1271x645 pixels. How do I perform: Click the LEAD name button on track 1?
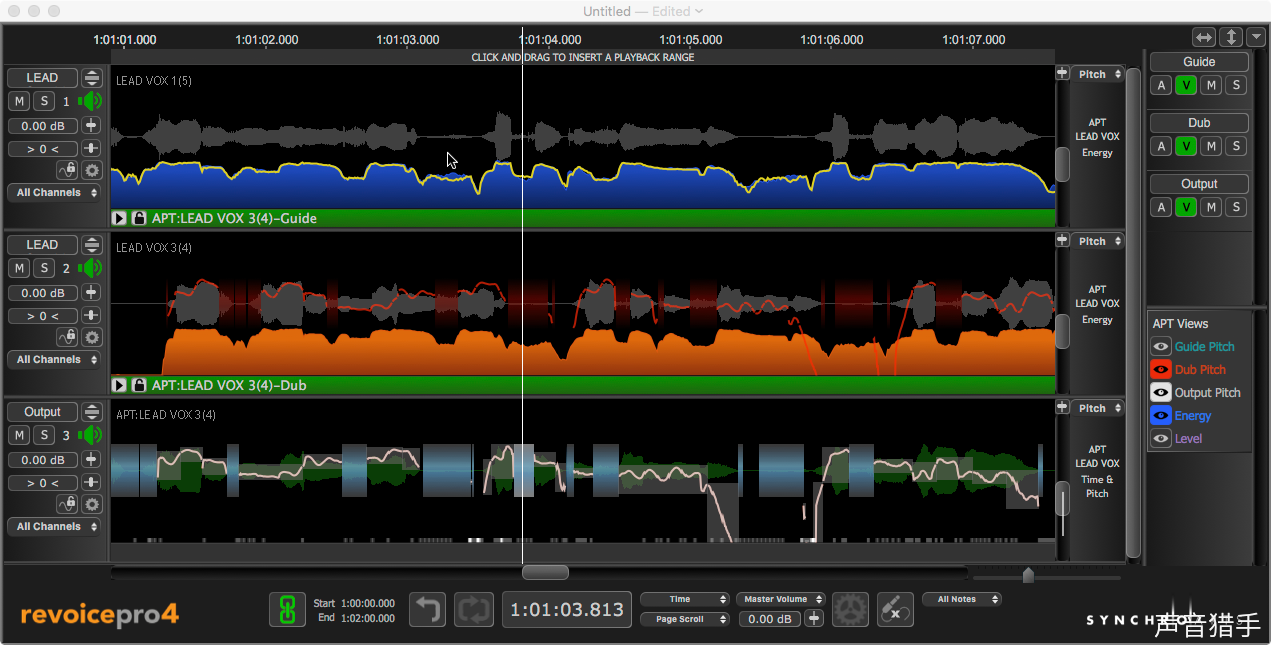click(42, 78)
